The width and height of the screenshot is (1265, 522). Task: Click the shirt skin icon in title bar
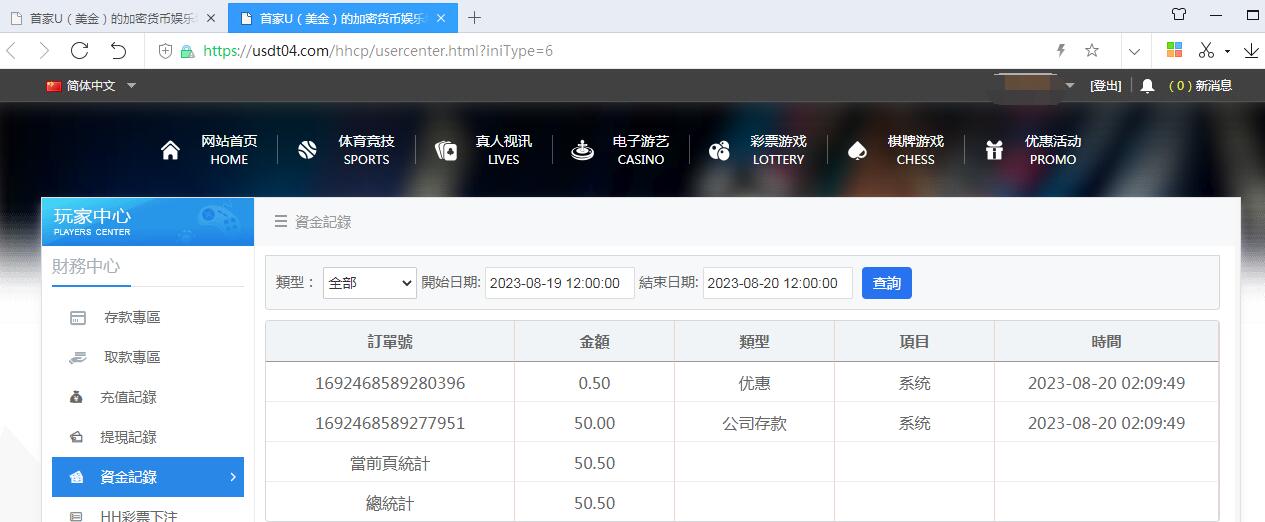click(x=1179, y=15)
